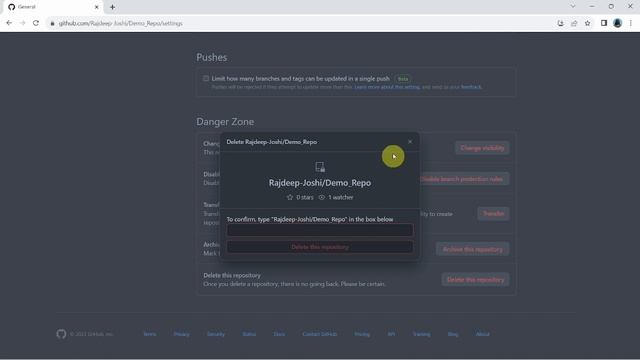Open the Status footer link
Screen dimensions: 640x360
[249, 334]
